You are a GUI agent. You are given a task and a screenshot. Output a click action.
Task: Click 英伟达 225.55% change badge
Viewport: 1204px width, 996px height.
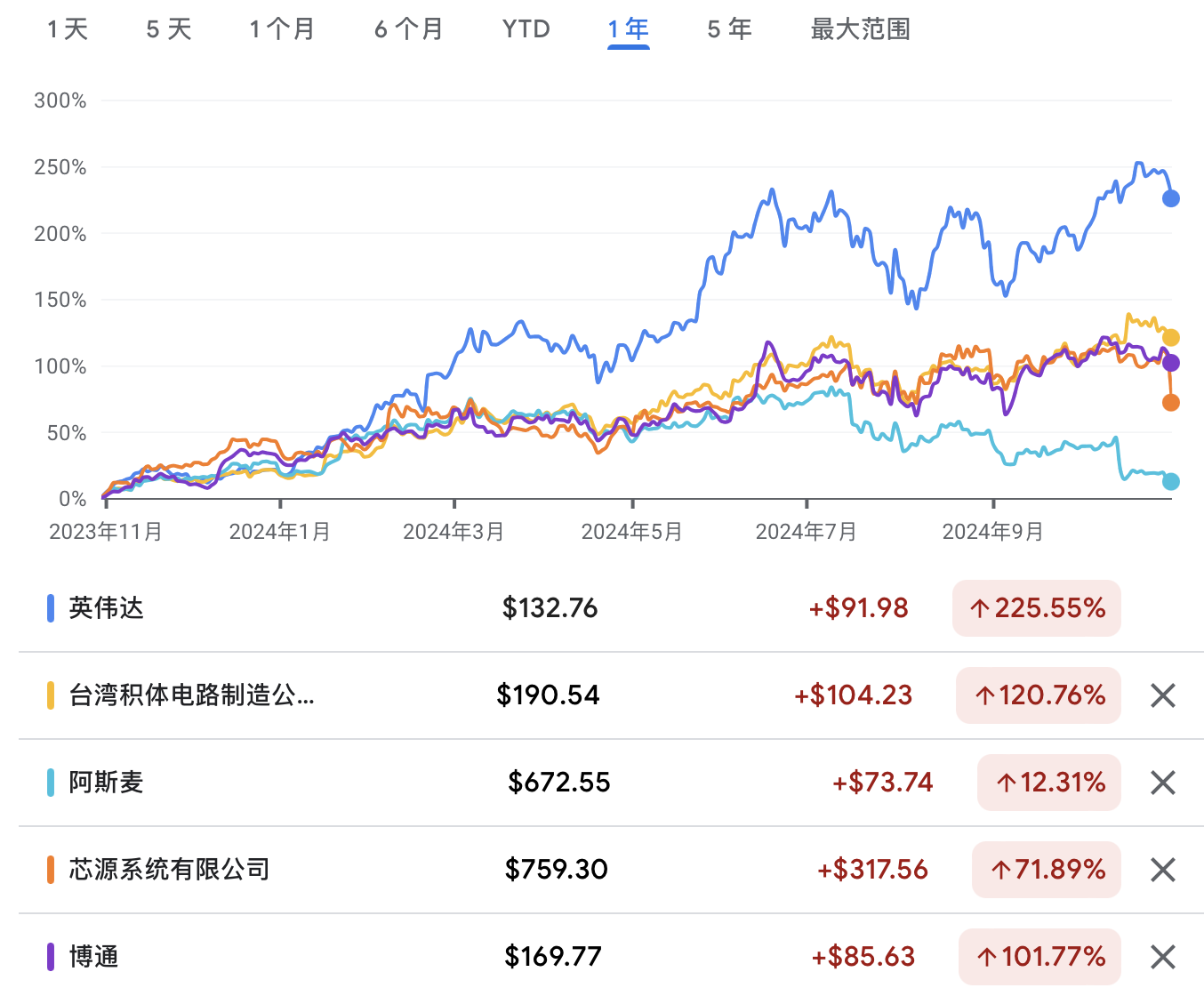pyautogui.click(x=1037, y=608)
